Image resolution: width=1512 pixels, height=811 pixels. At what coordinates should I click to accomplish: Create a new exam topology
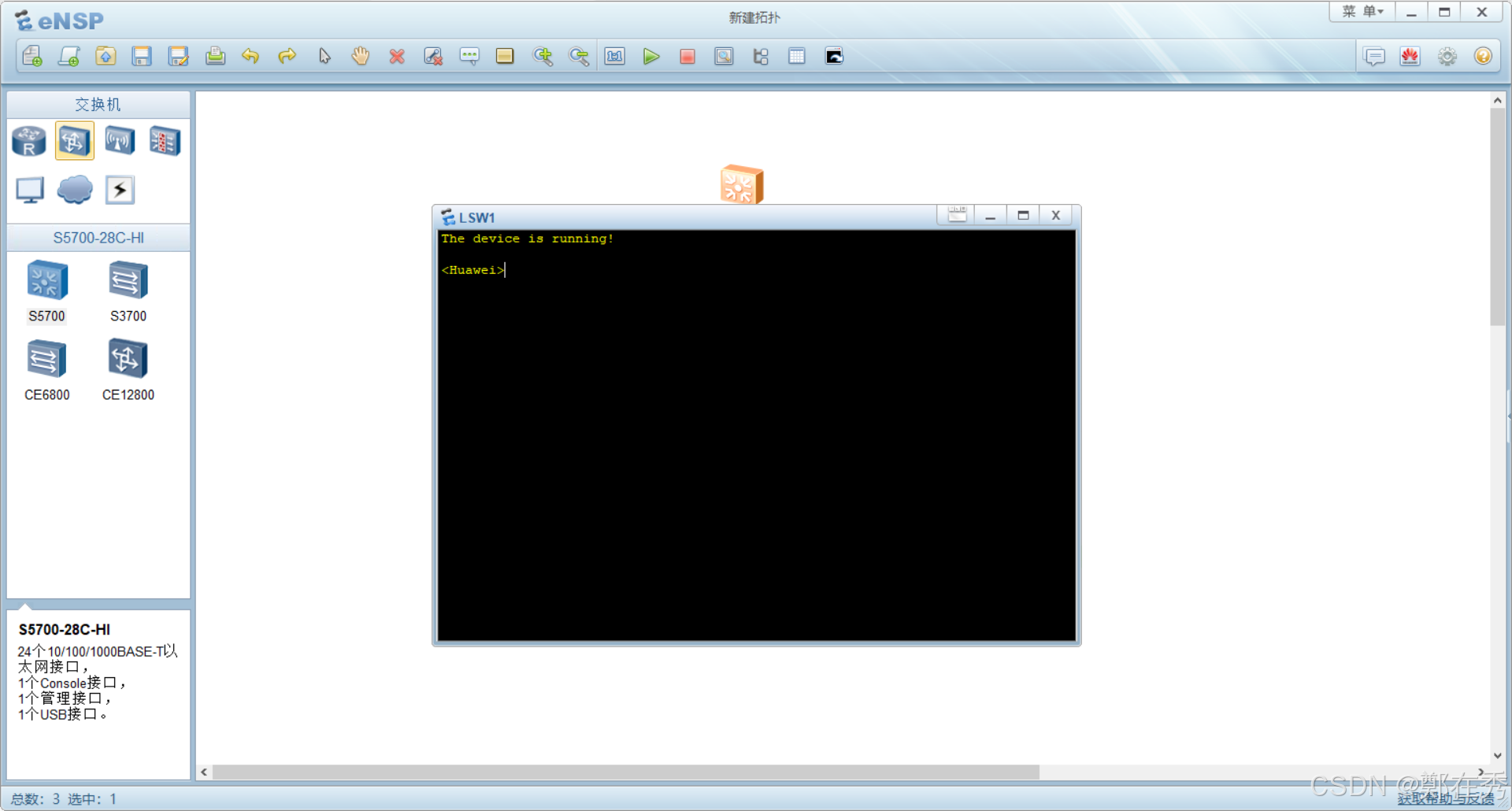pyautogui.click(x=69, y=56)
